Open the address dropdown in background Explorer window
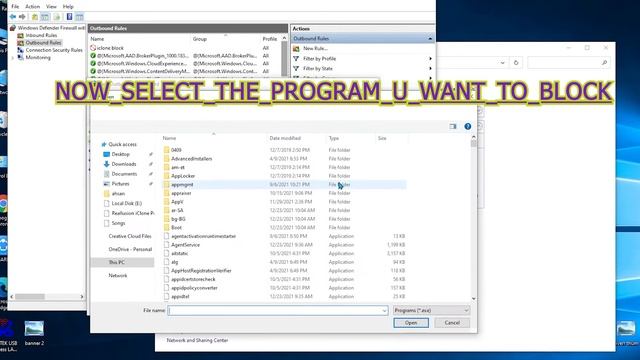 click(502, 63)
